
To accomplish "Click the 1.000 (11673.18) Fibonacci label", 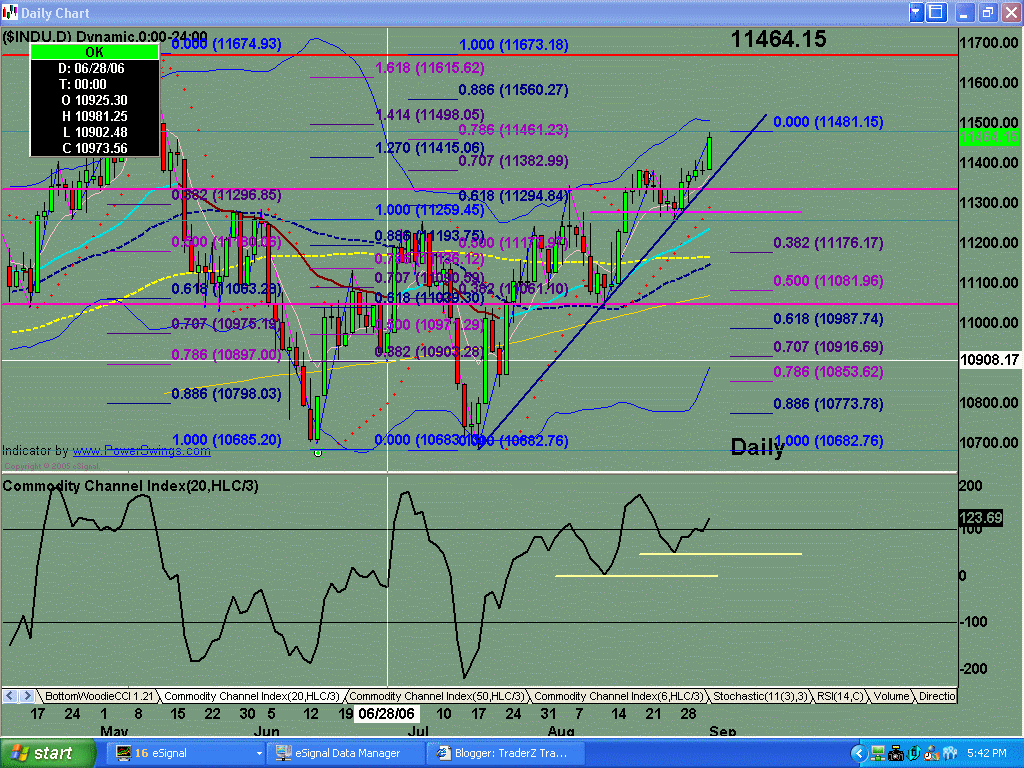I will (x=514, y=45).
